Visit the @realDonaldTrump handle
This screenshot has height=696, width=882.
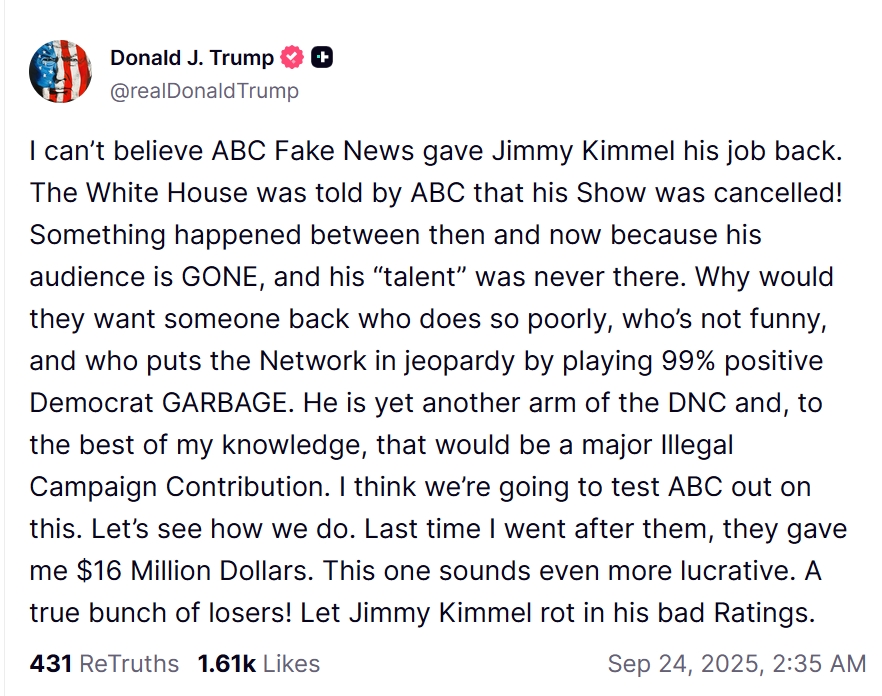pos(204,91)
